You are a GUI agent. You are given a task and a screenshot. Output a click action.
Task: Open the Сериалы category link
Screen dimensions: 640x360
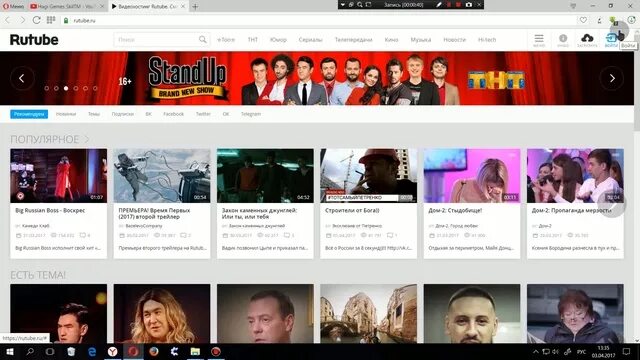311,40
